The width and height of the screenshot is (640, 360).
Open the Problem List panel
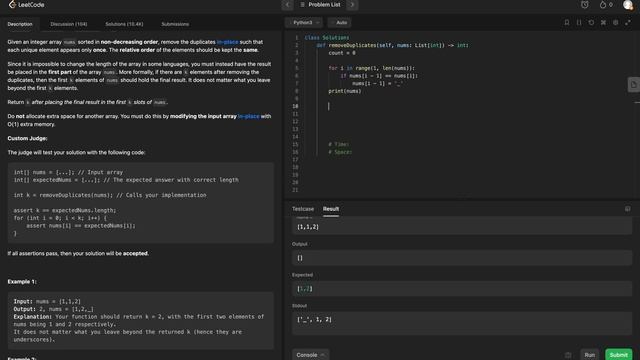[320, 5]
